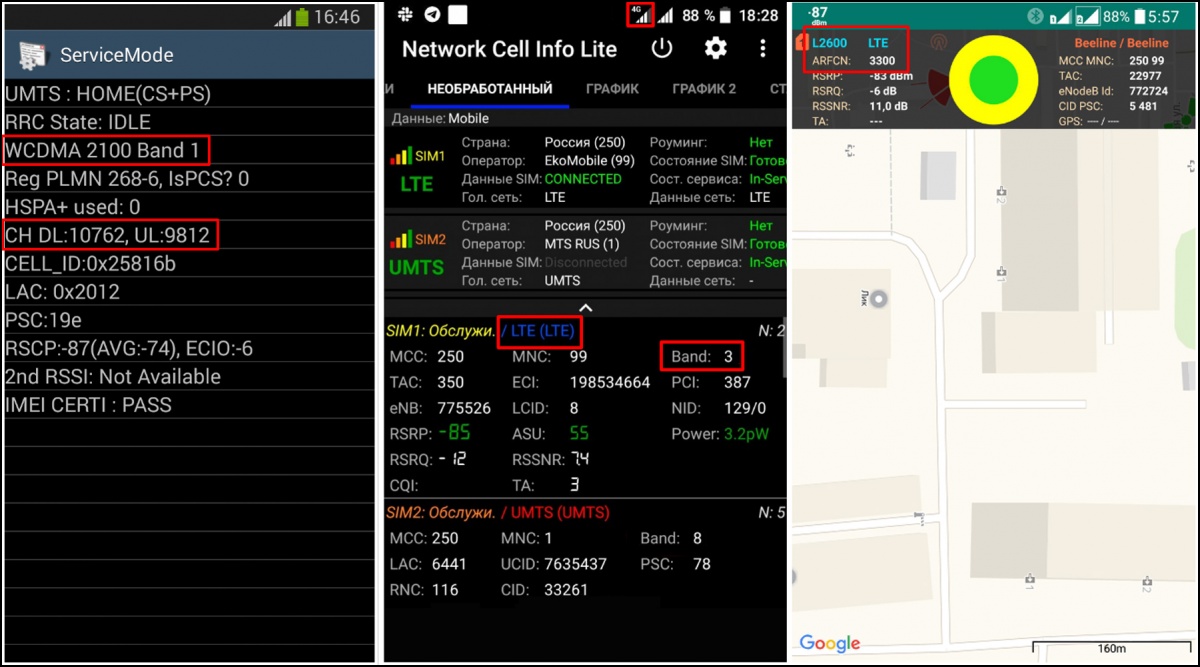Tap the Beeline / Beeline operator label
Viewport: 1200px width, 667px height.
[1121, 43]
